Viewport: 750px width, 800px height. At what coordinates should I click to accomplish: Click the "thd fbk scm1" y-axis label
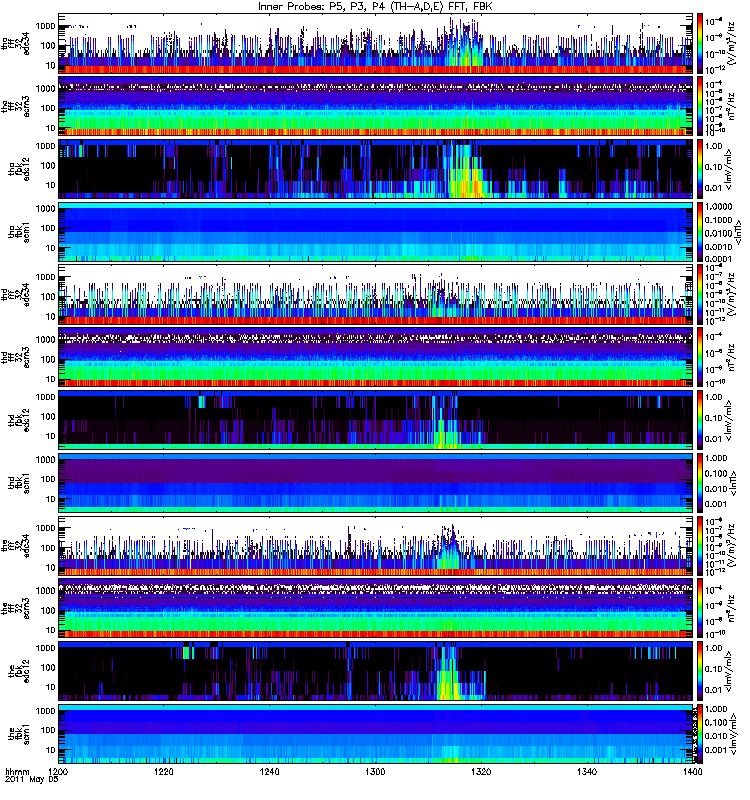[19, 483]
